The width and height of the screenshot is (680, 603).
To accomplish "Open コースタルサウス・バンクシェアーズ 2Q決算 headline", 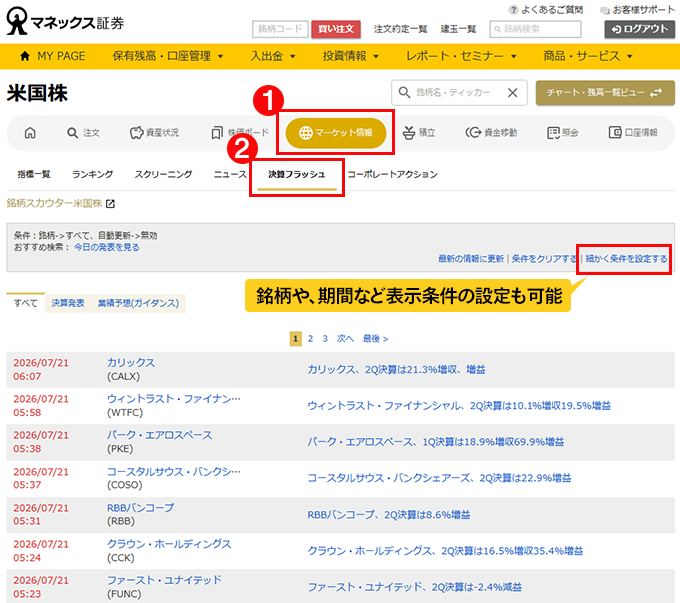I will click(439, 478).
